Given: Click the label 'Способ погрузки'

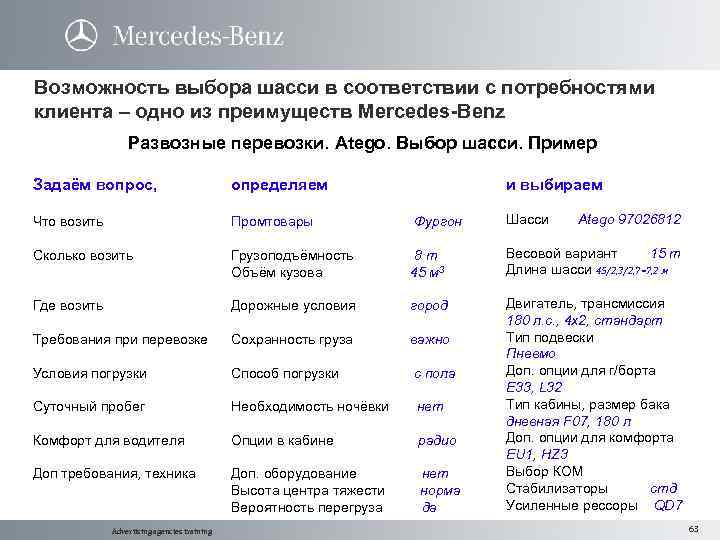Looking at the screenshot, I should click(x=285, y=374).
